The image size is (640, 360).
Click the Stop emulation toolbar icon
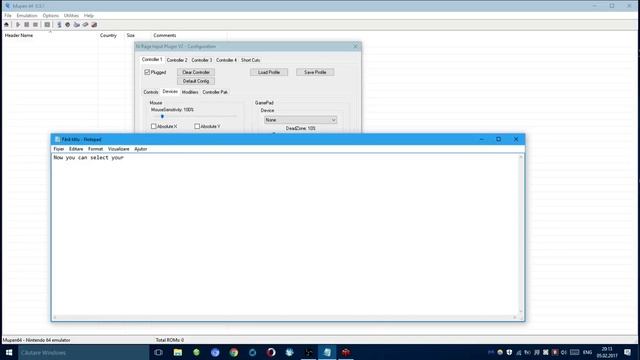pos(36,24)
